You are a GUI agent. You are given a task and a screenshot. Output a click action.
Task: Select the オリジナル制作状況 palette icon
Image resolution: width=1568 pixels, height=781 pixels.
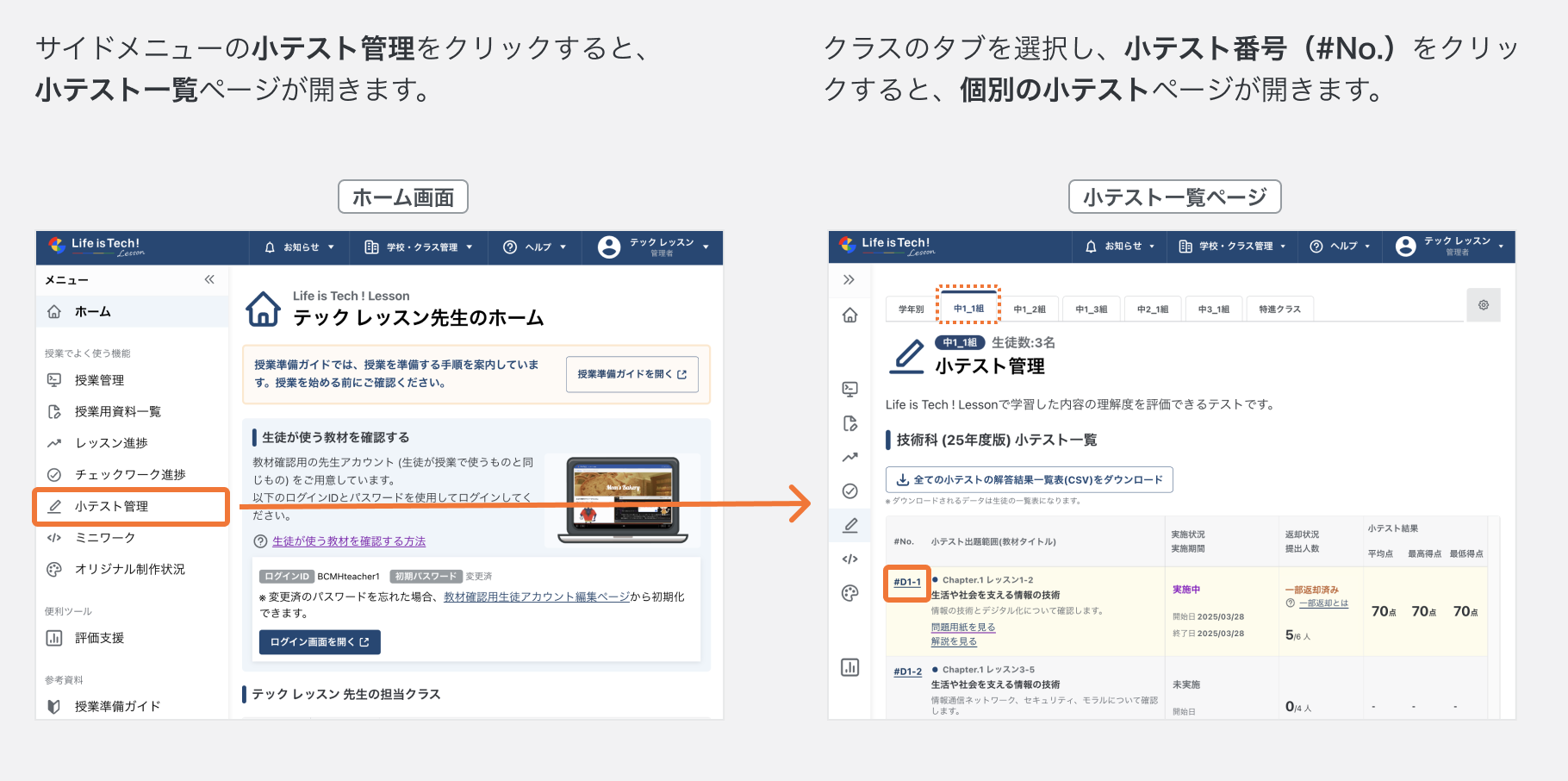coord(53,568)
